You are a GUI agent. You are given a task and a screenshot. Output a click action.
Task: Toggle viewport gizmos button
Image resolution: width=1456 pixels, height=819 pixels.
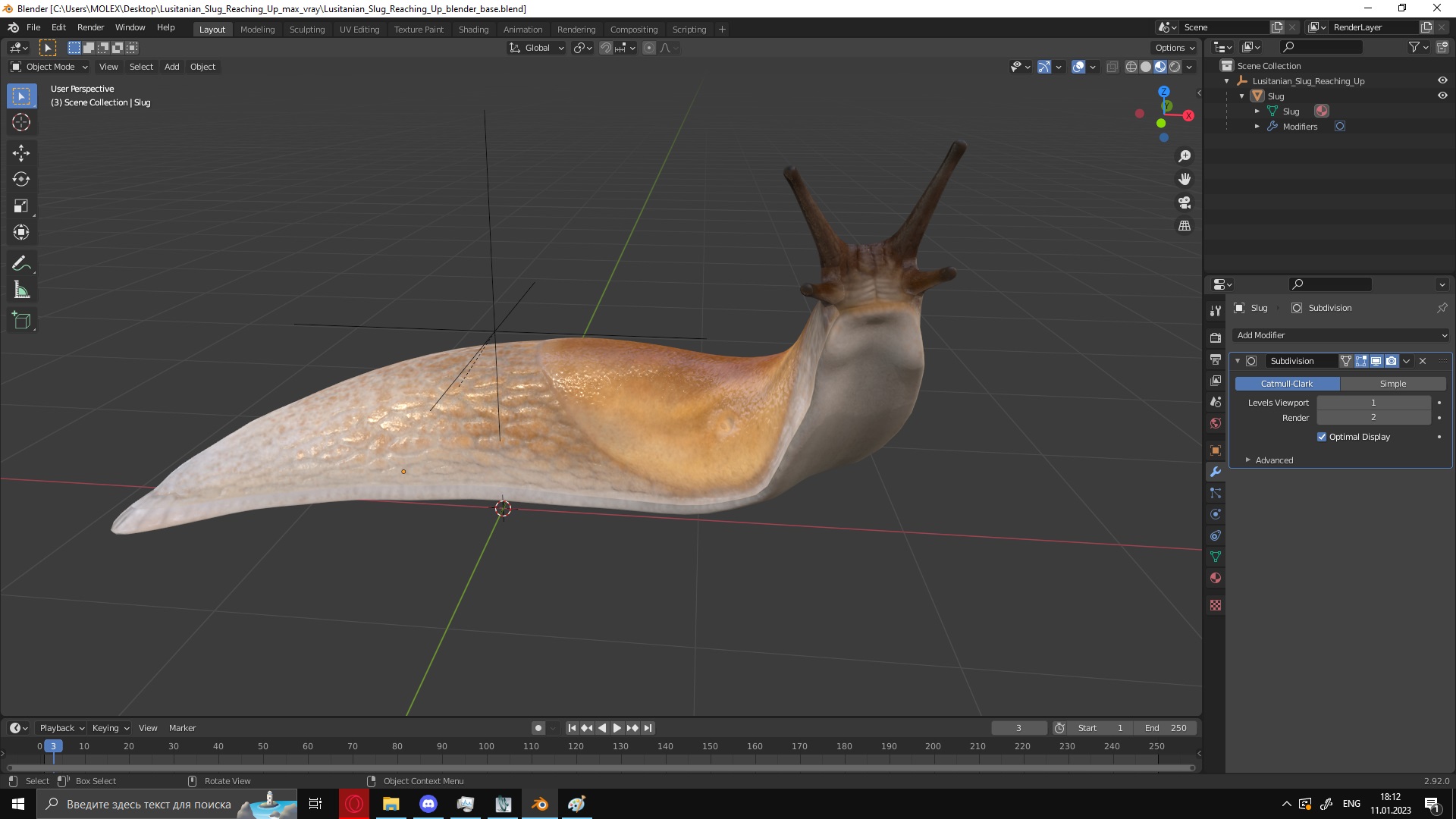[1044, 67]
